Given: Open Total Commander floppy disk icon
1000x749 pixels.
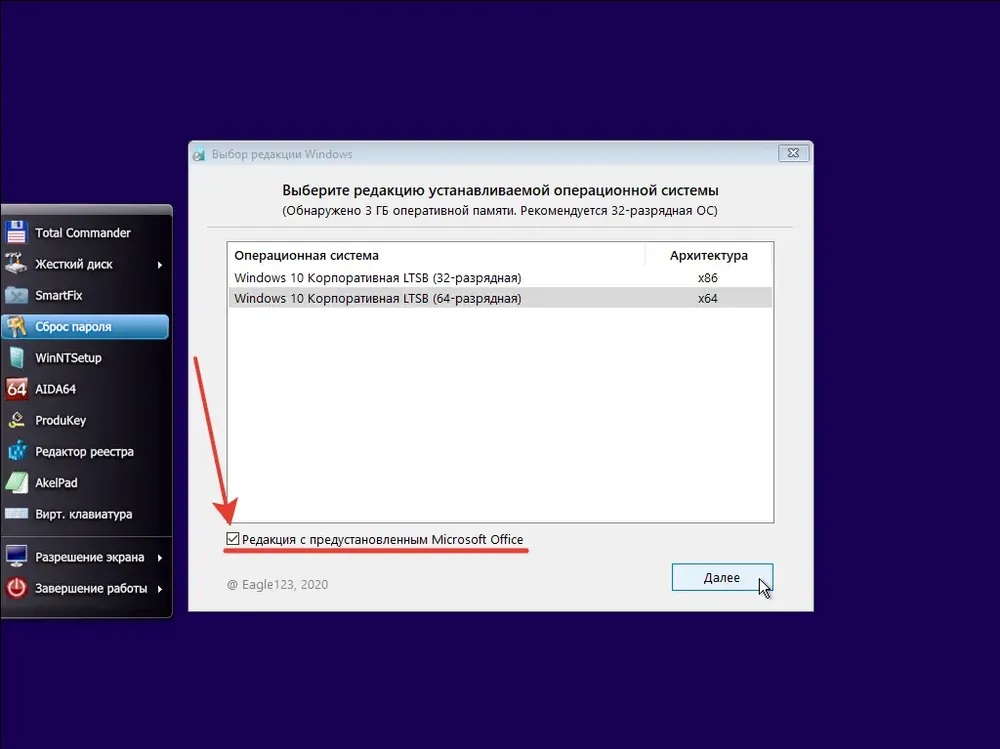Looking at the screenshot, I should click(x=17, y=233).
